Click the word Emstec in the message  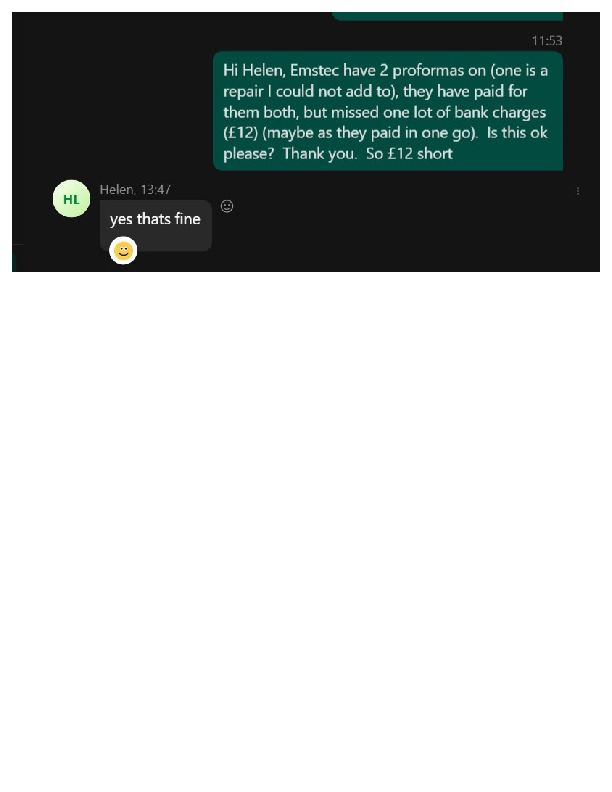[314, 70]
